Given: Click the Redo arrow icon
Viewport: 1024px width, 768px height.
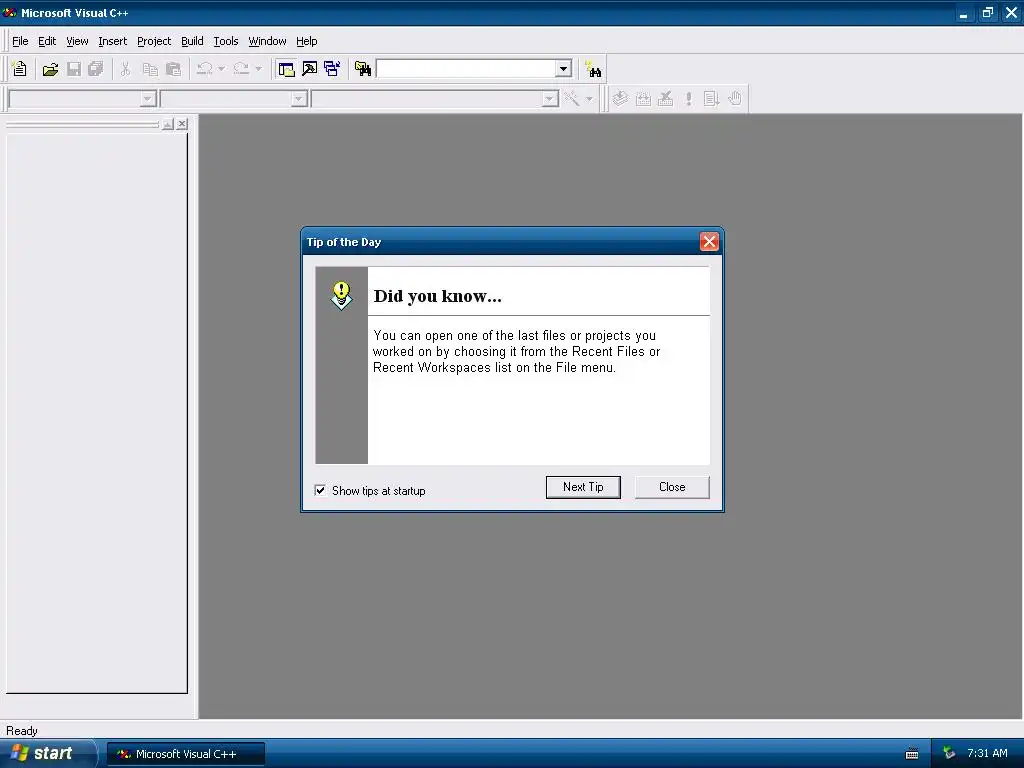Looking at the screenshot, I should 241,69.
